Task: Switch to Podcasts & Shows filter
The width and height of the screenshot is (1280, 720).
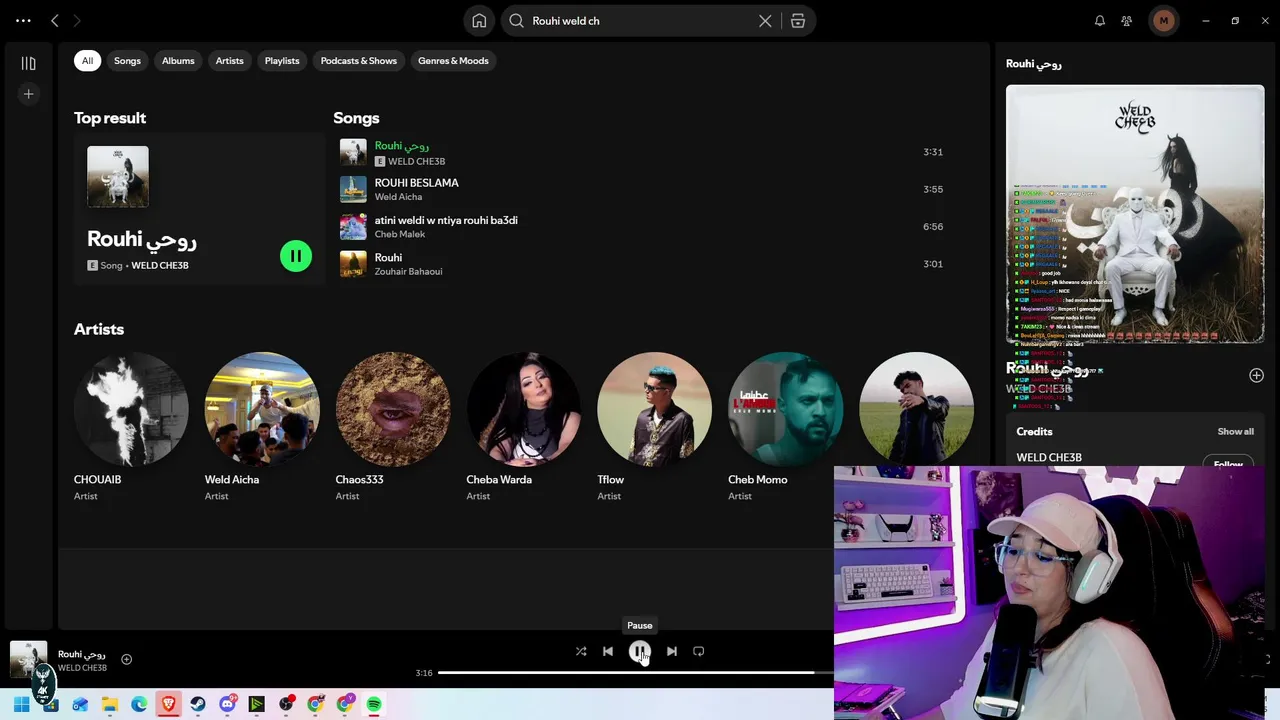Action: 359,61
